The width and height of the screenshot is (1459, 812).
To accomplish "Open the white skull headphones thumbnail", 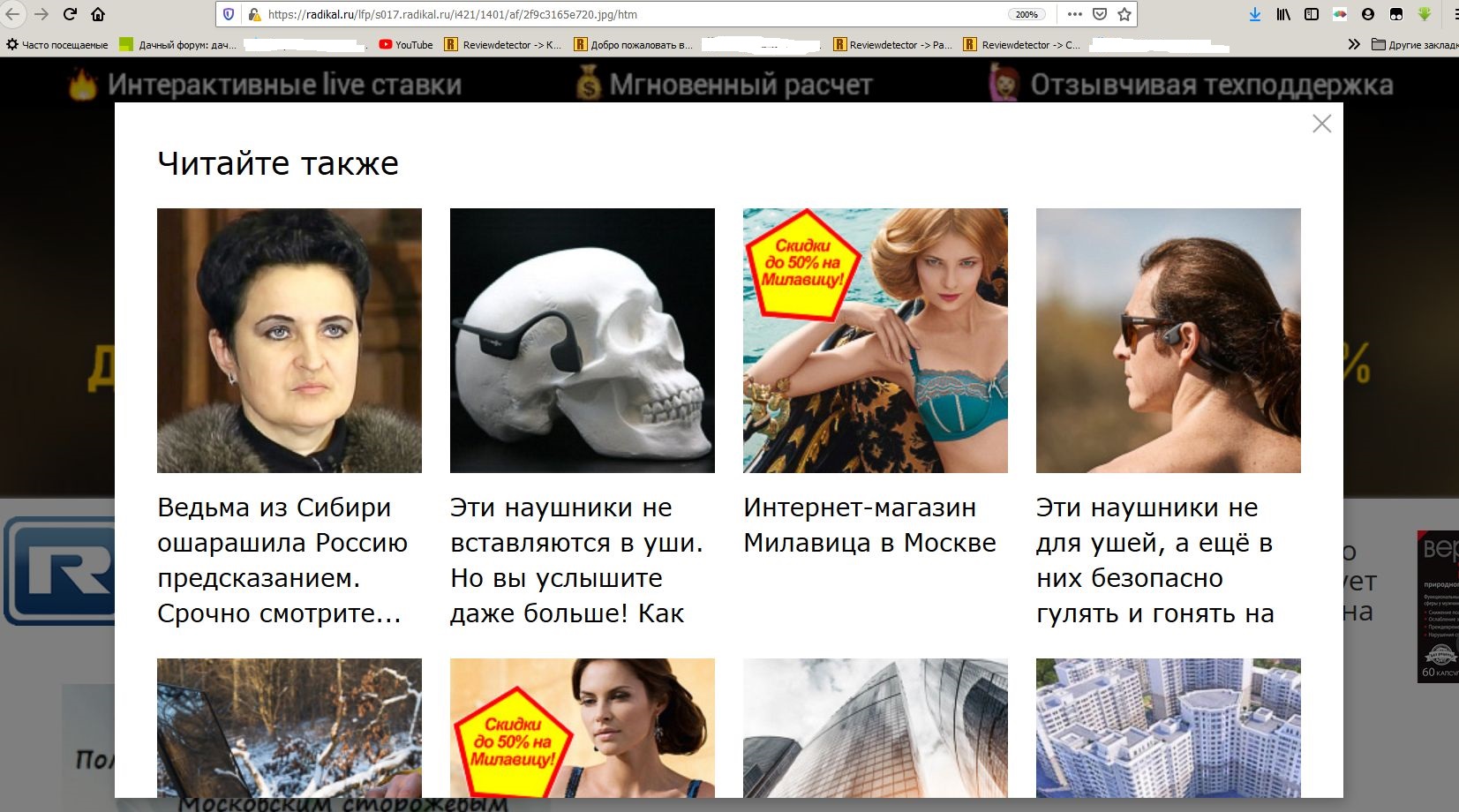I will click(583, 341).
